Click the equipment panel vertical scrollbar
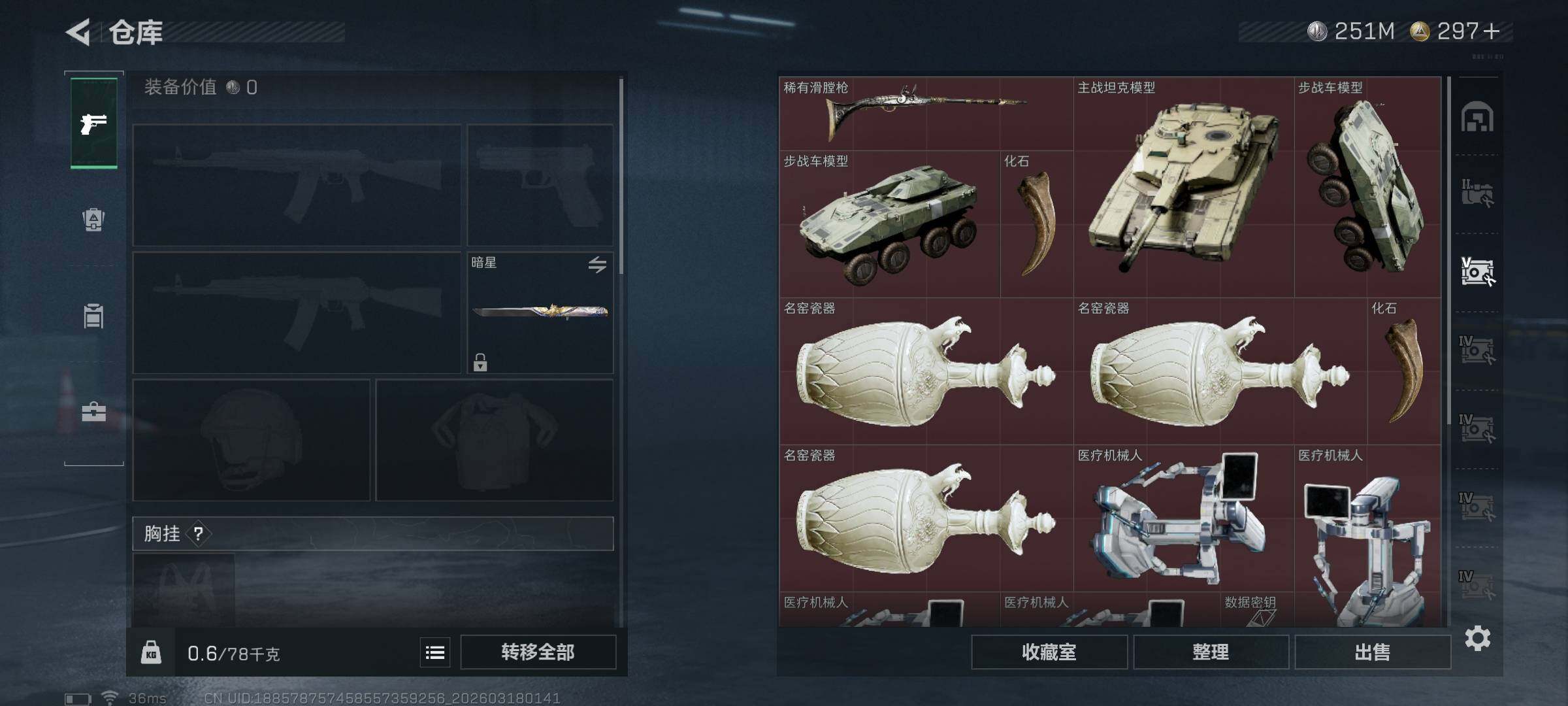The width and height of the screenshot is (1568, 706). (x=621, y=176)
